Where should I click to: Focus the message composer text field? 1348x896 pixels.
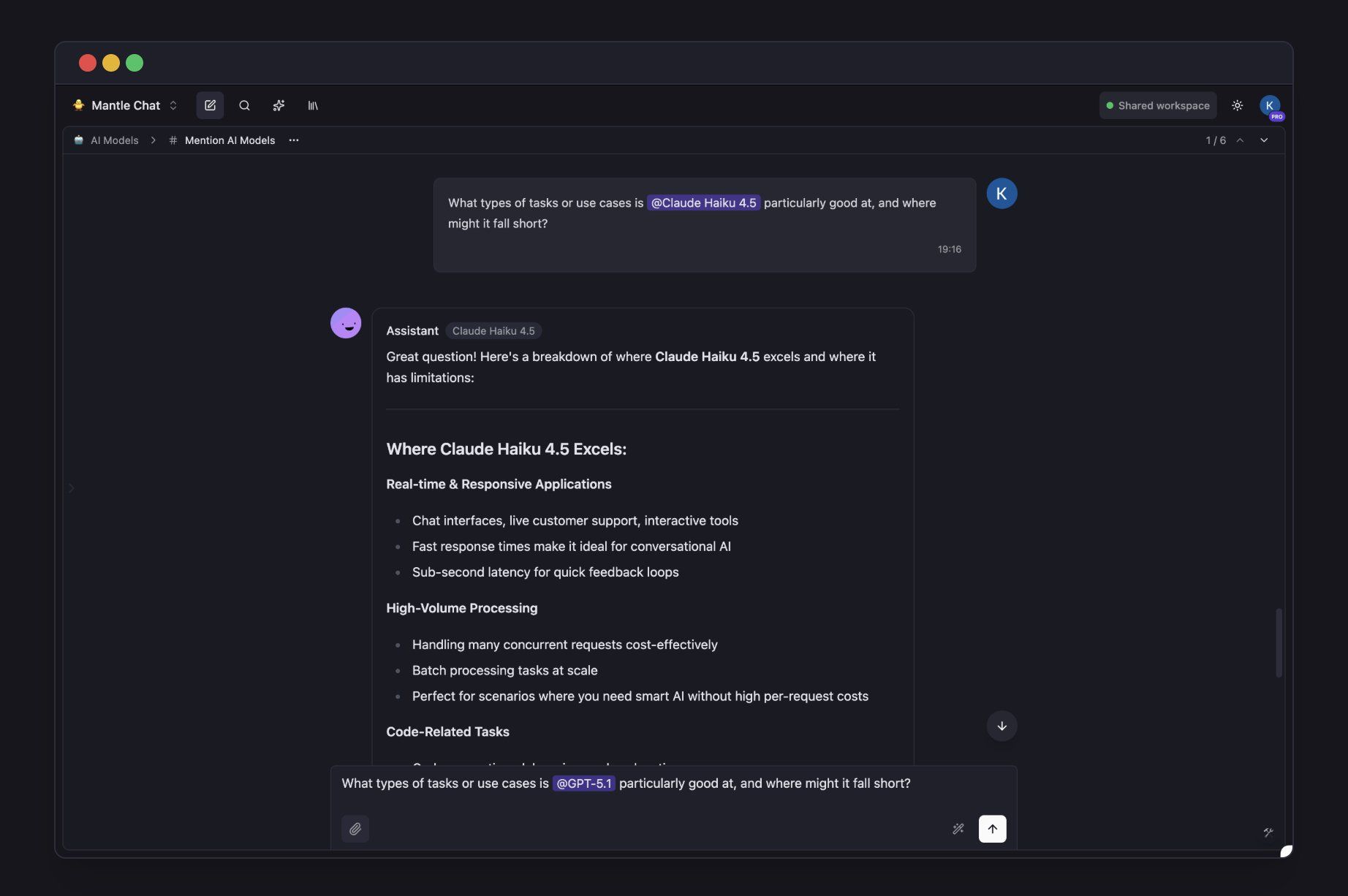673,784
